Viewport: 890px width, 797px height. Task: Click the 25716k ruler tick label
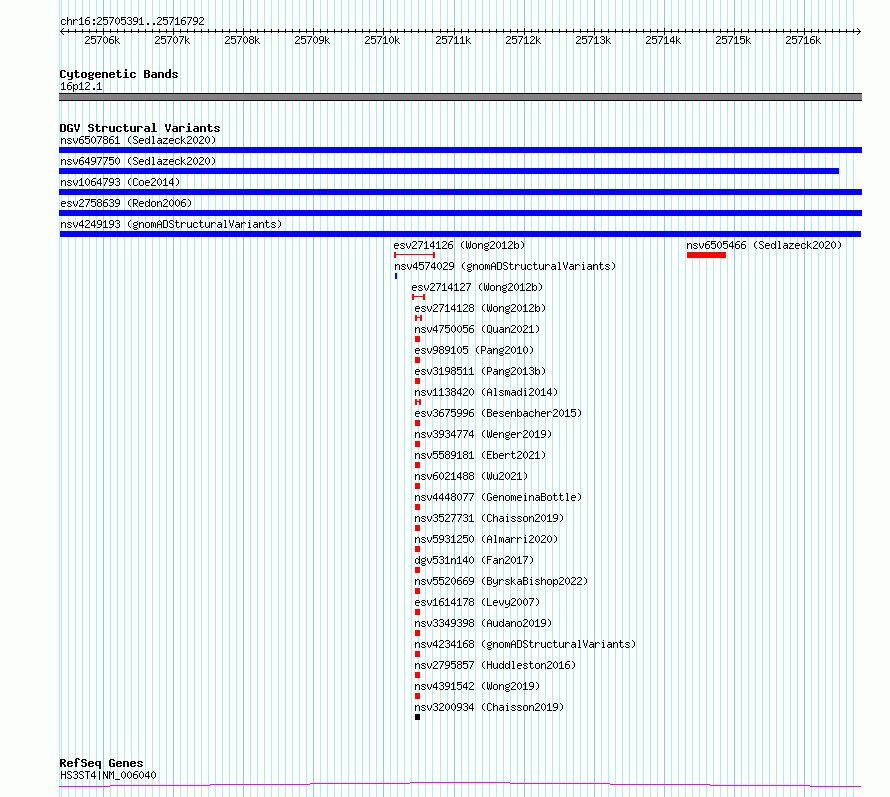click(x=803, y=40)
